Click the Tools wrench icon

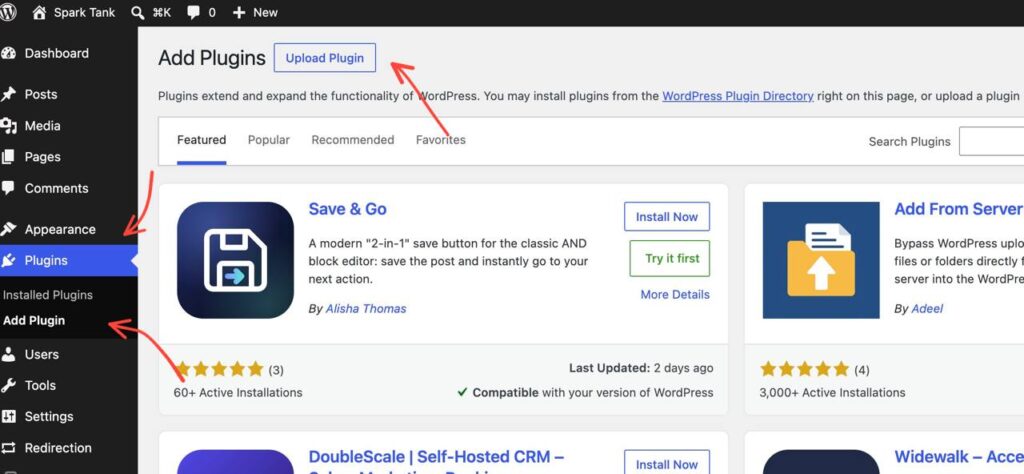pos(8,386)
